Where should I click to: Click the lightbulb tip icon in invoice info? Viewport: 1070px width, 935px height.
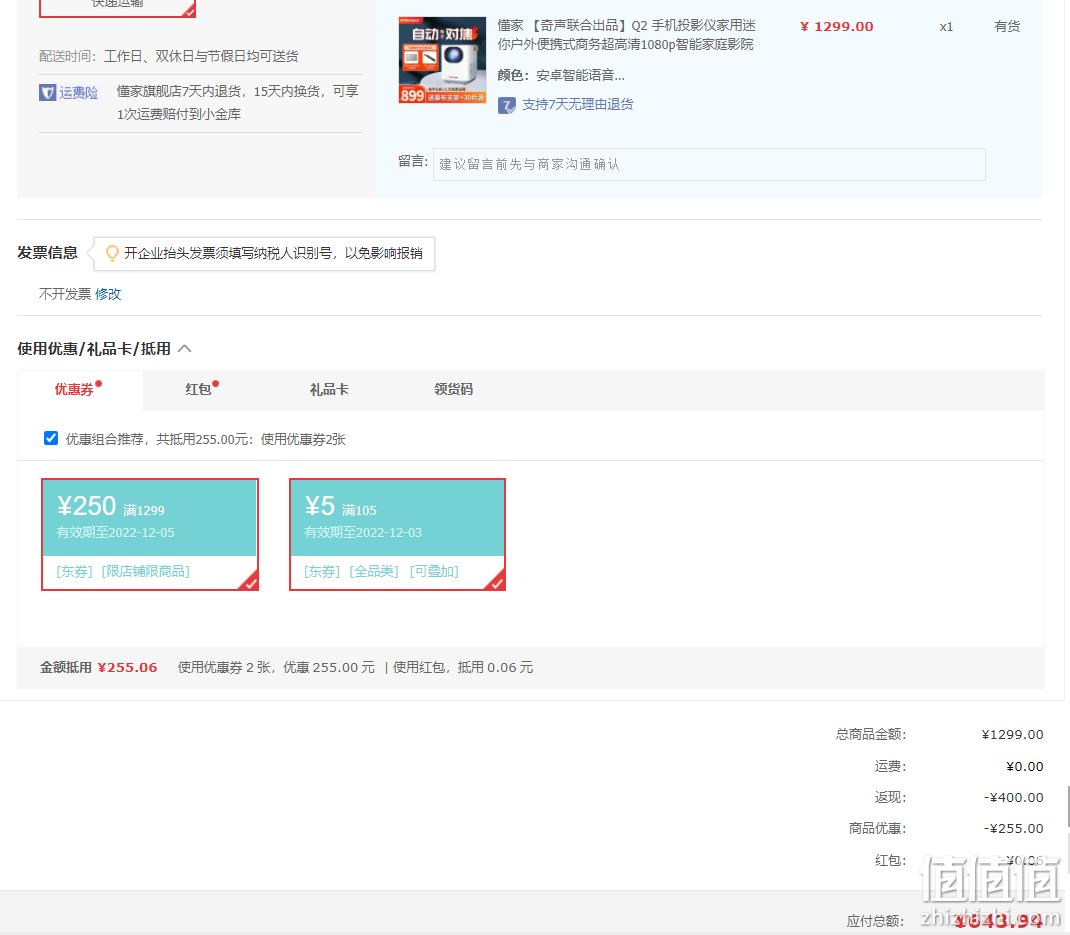tap(112, 253)
